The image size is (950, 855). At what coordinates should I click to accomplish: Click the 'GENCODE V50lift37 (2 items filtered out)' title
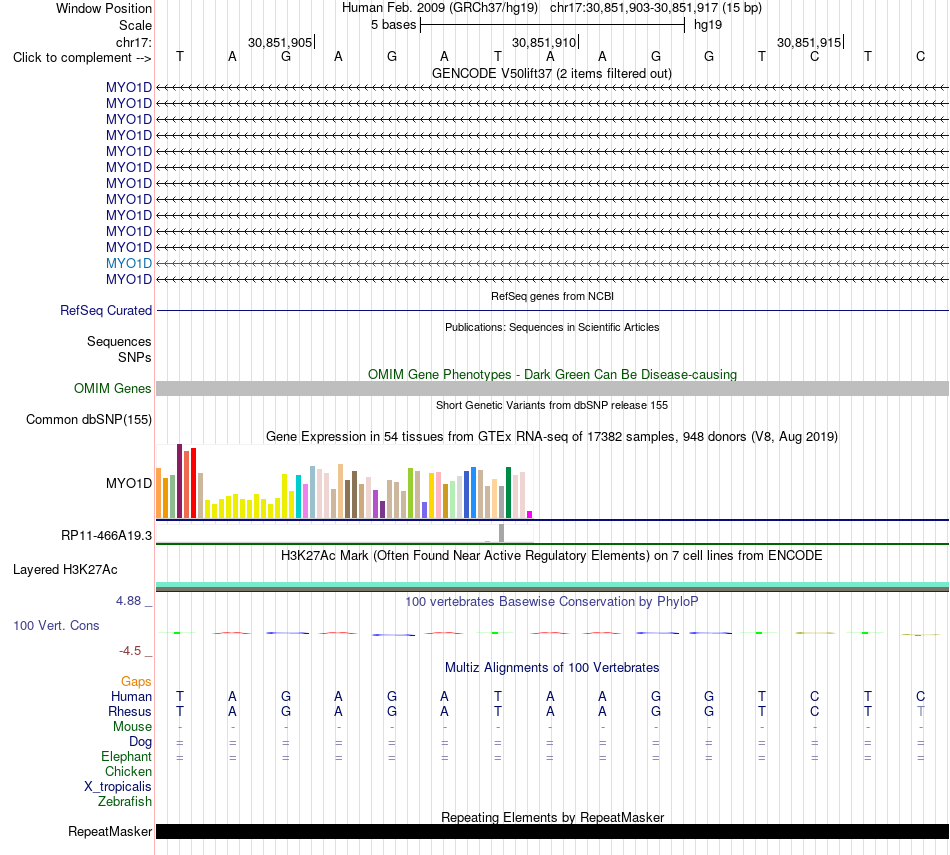(552, 73)
